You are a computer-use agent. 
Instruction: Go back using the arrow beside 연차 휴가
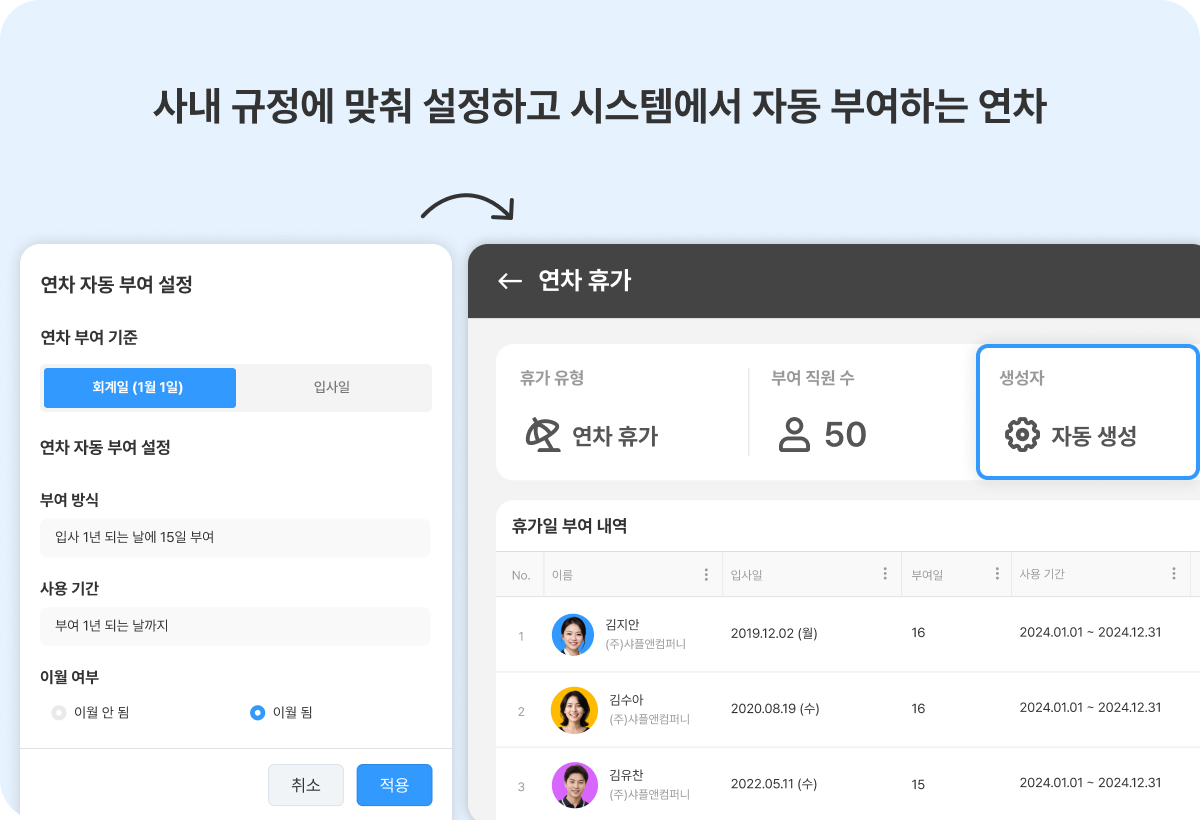(510, 281)
